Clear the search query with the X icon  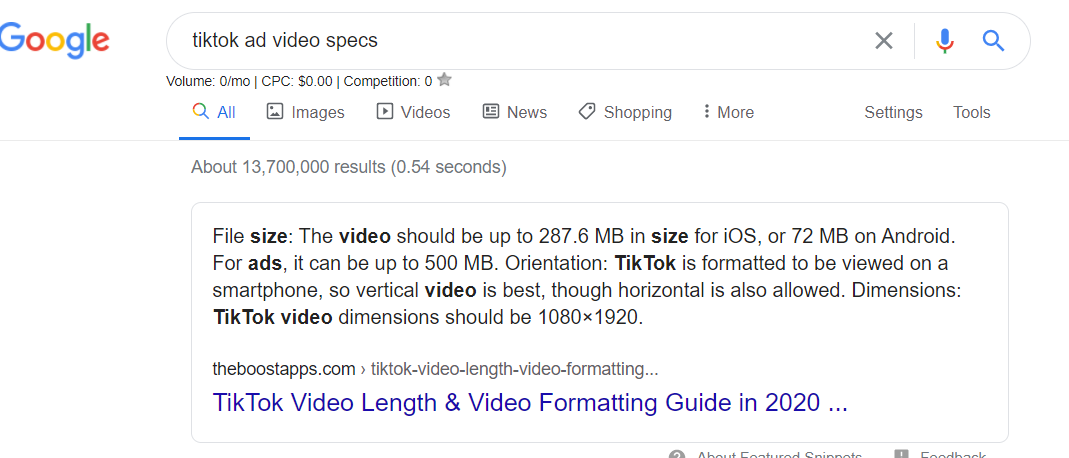click(884, 40)
